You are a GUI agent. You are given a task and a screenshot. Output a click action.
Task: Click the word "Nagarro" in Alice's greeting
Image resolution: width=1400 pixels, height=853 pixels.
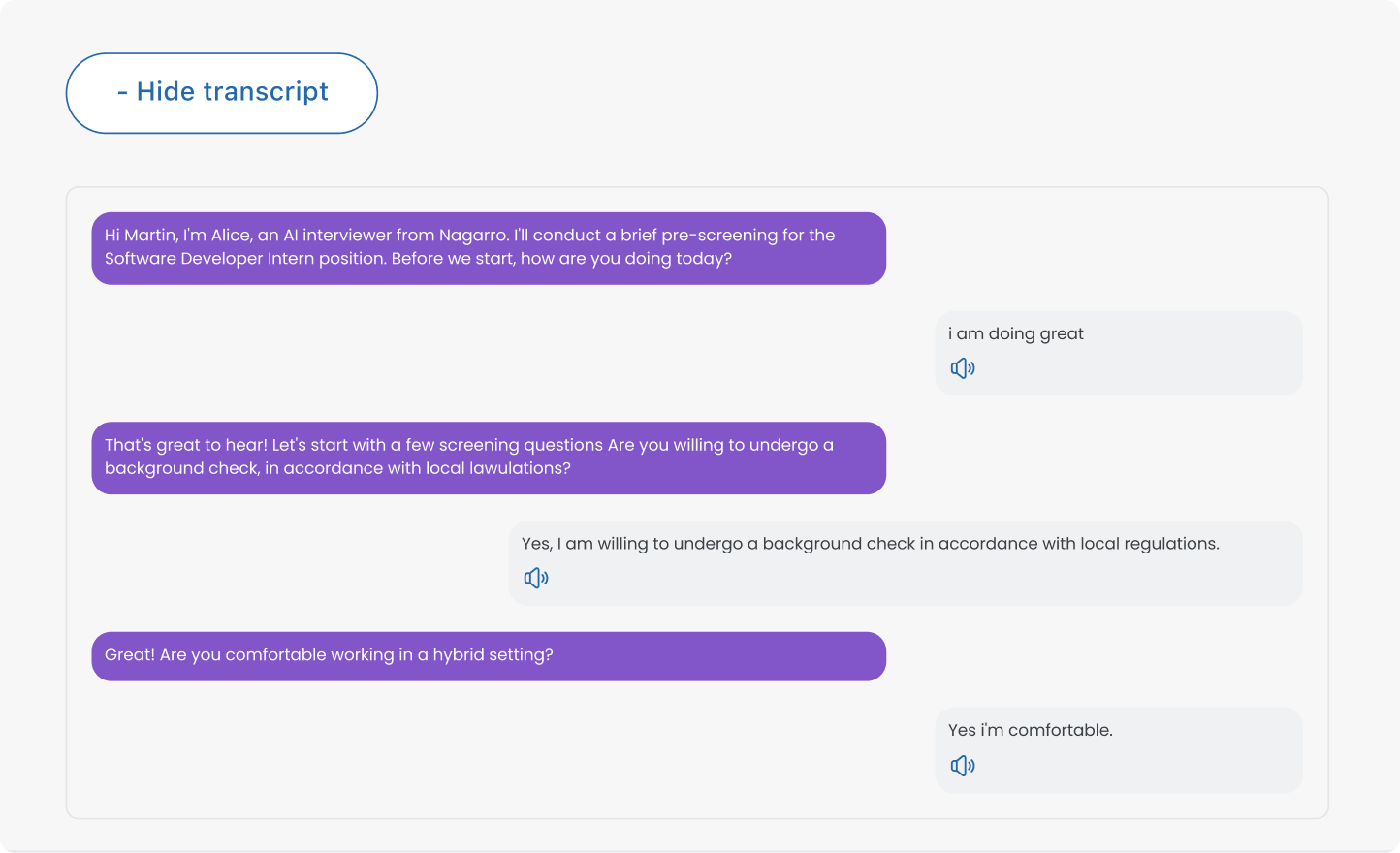(473, 235)
